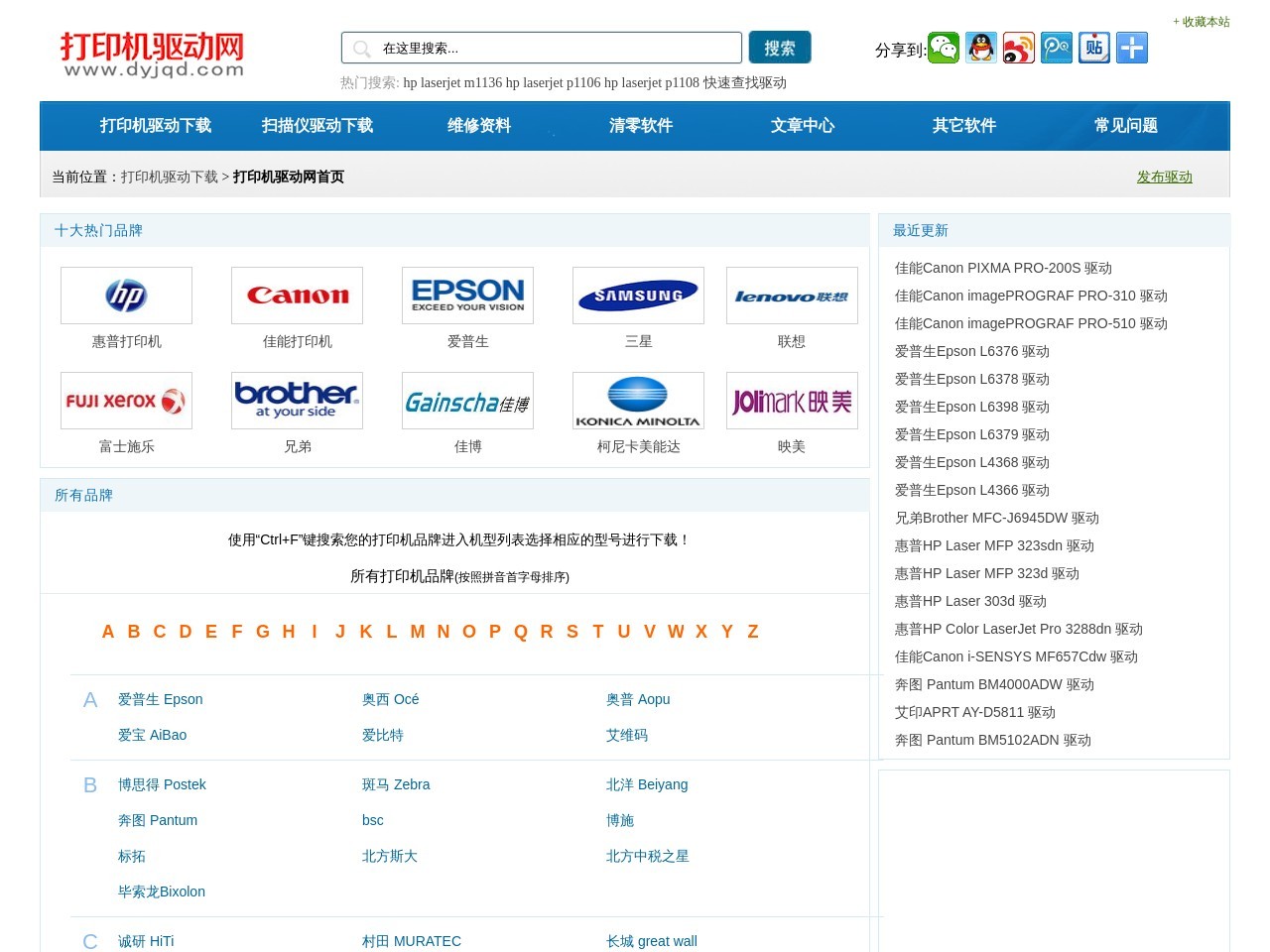Open the 毕索龙Bixolon brand link
1270x952 pixels.
[162, 892]
